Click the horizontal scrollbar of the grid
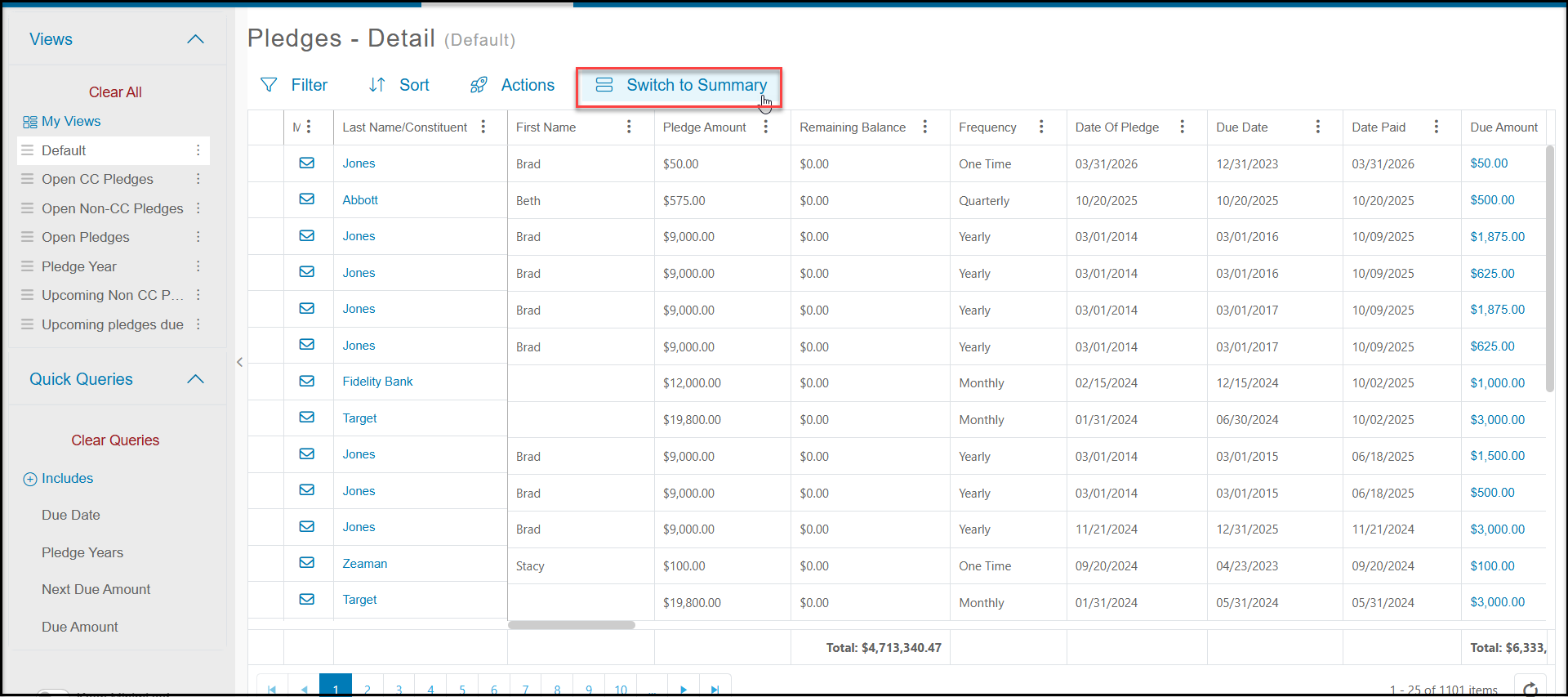The height and width of the screenshot is (697, 1568). 572,625
